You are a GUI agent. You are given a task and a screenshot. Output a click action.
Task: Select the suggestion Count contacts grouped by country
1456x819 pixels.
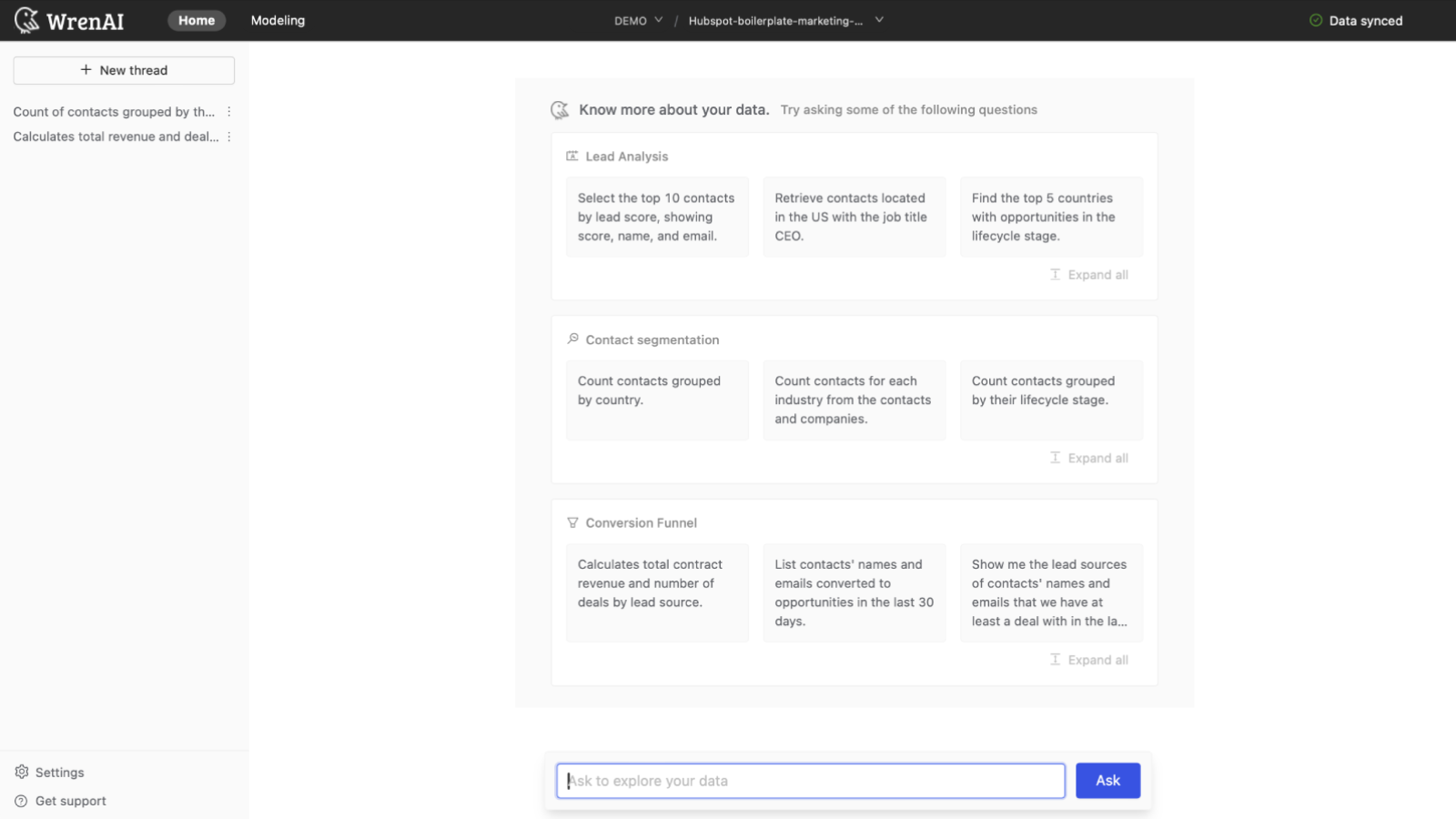(657, 399)
